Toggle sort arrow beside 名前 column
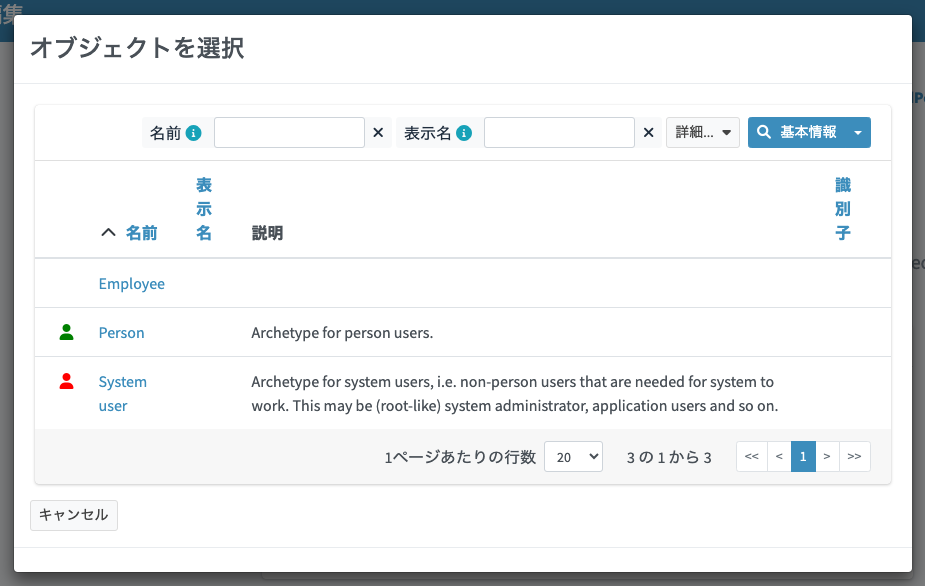 point(108,233)
